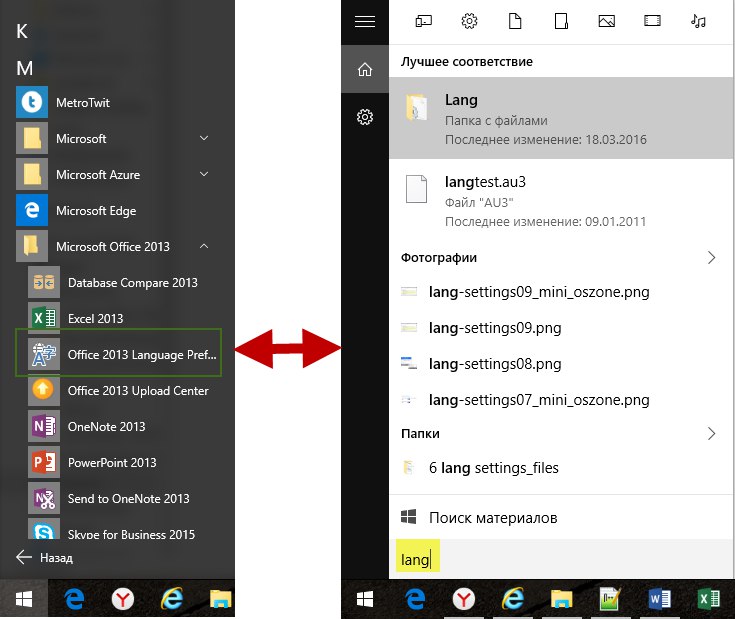Open lang-settings08.png result
This screenshot has width=735, height=619.
click(561, 364)
